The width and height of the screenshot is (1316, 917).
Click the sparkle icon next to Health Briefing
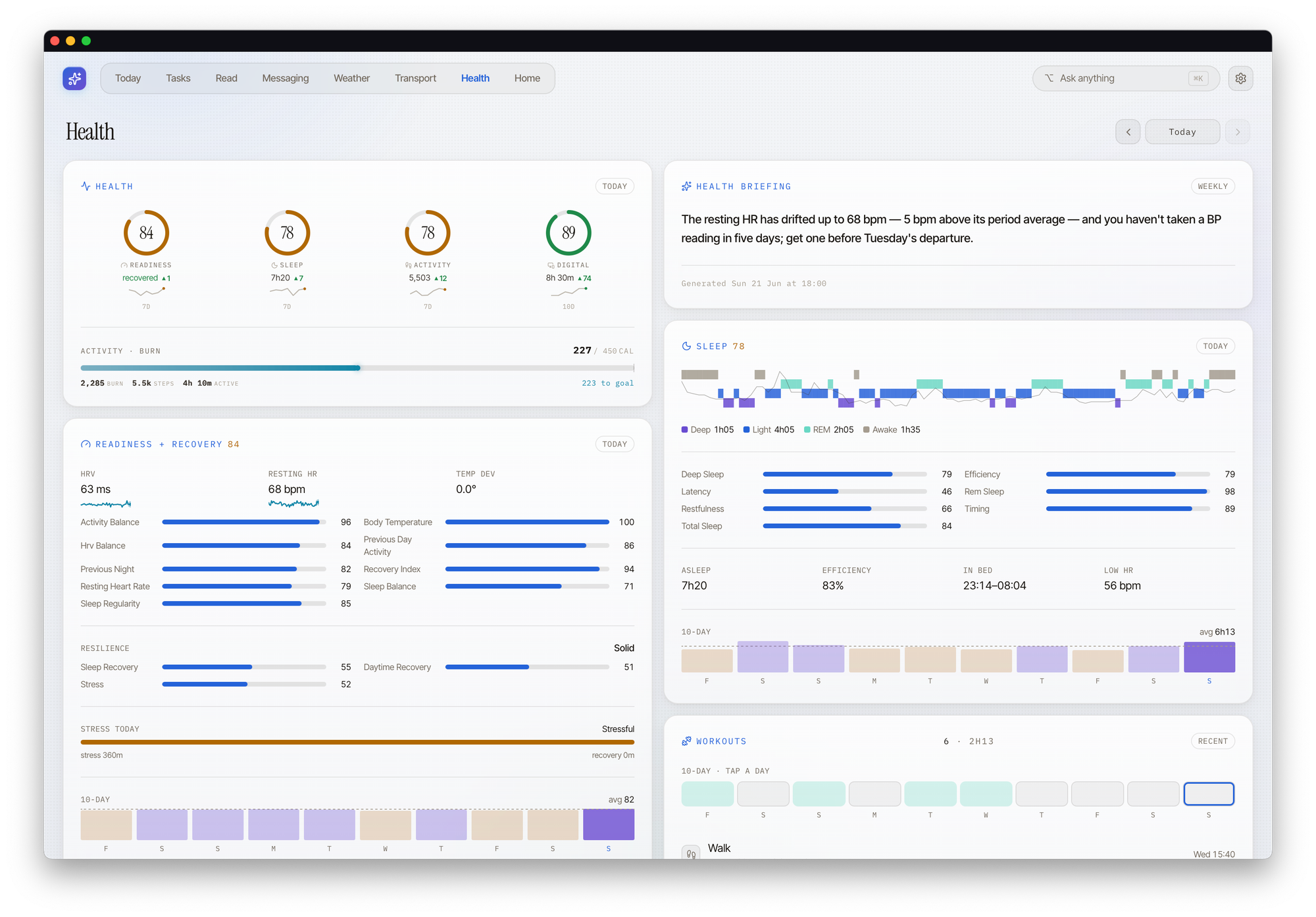[x=686, y=186]
